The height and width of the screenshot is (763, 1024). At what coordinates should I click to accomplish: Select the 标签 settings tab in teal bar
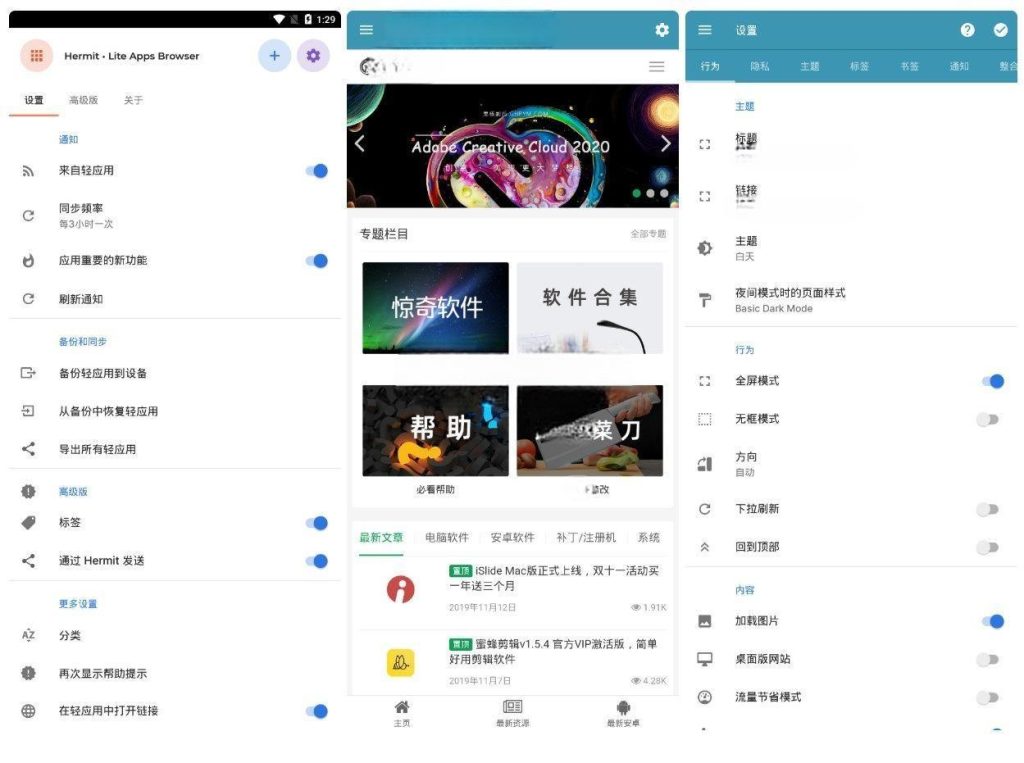point(859,66)
